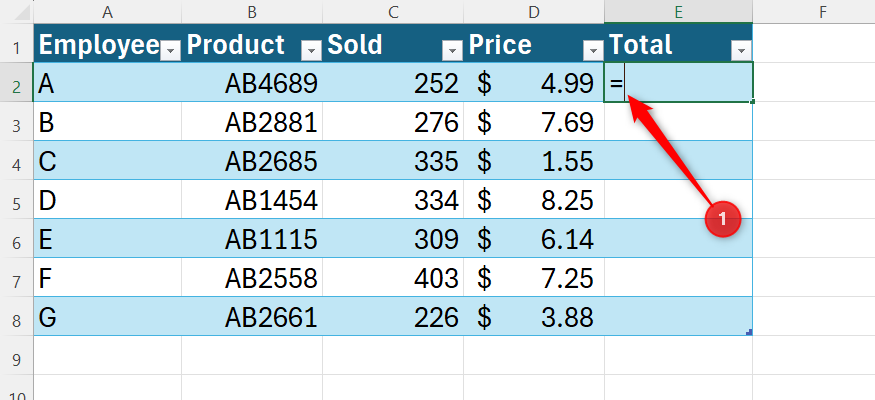Open the Product column filter dropdown
Viewport: 875px width, 400px height.
click(x=311, y=51)
